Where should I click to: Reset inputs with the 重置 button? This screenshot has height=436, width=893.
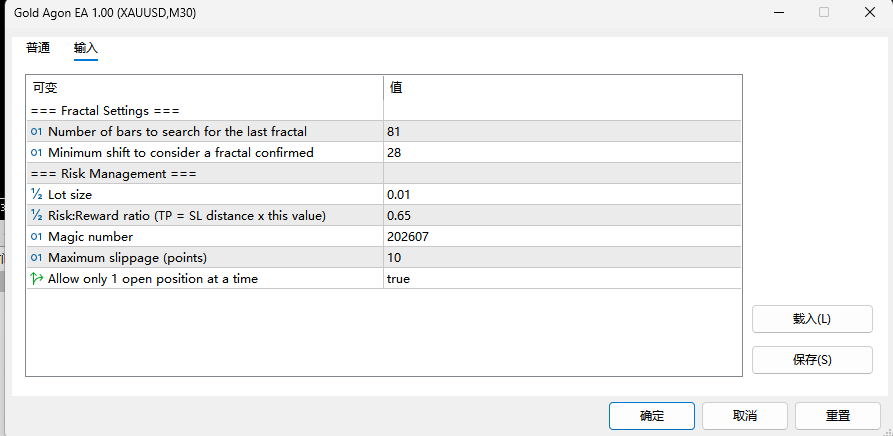click(838, 416)
